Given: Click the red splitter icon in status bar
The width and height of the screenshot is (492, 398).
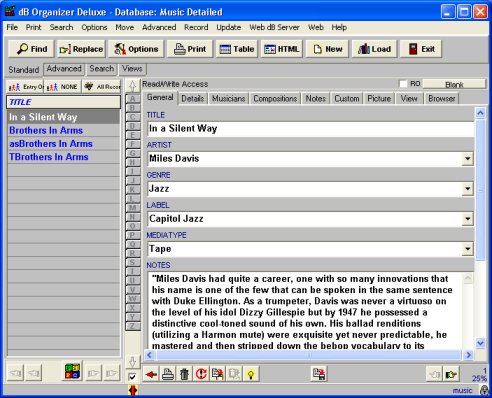Looking at the screenshot, I should [x=133, y=390].
